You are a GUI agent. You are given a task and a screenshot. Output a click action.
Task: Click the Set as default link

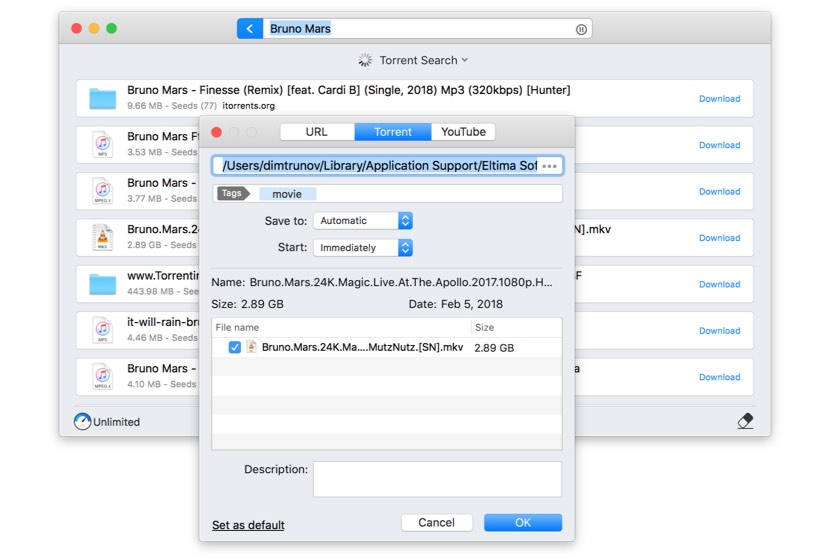coord(248,525)
